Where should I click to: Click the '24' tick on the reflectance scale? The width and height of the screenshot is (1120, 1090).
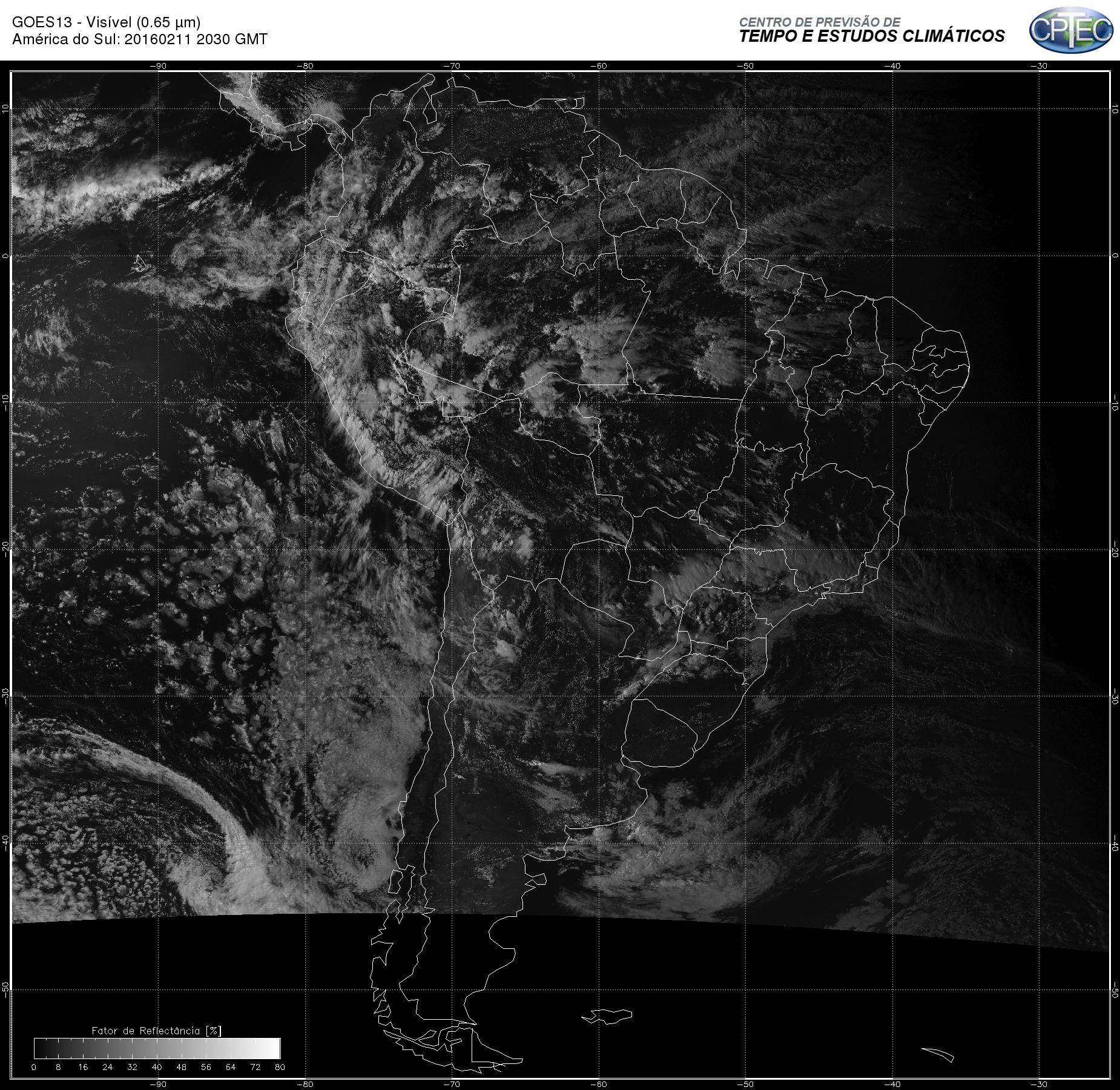(108, 1067)
